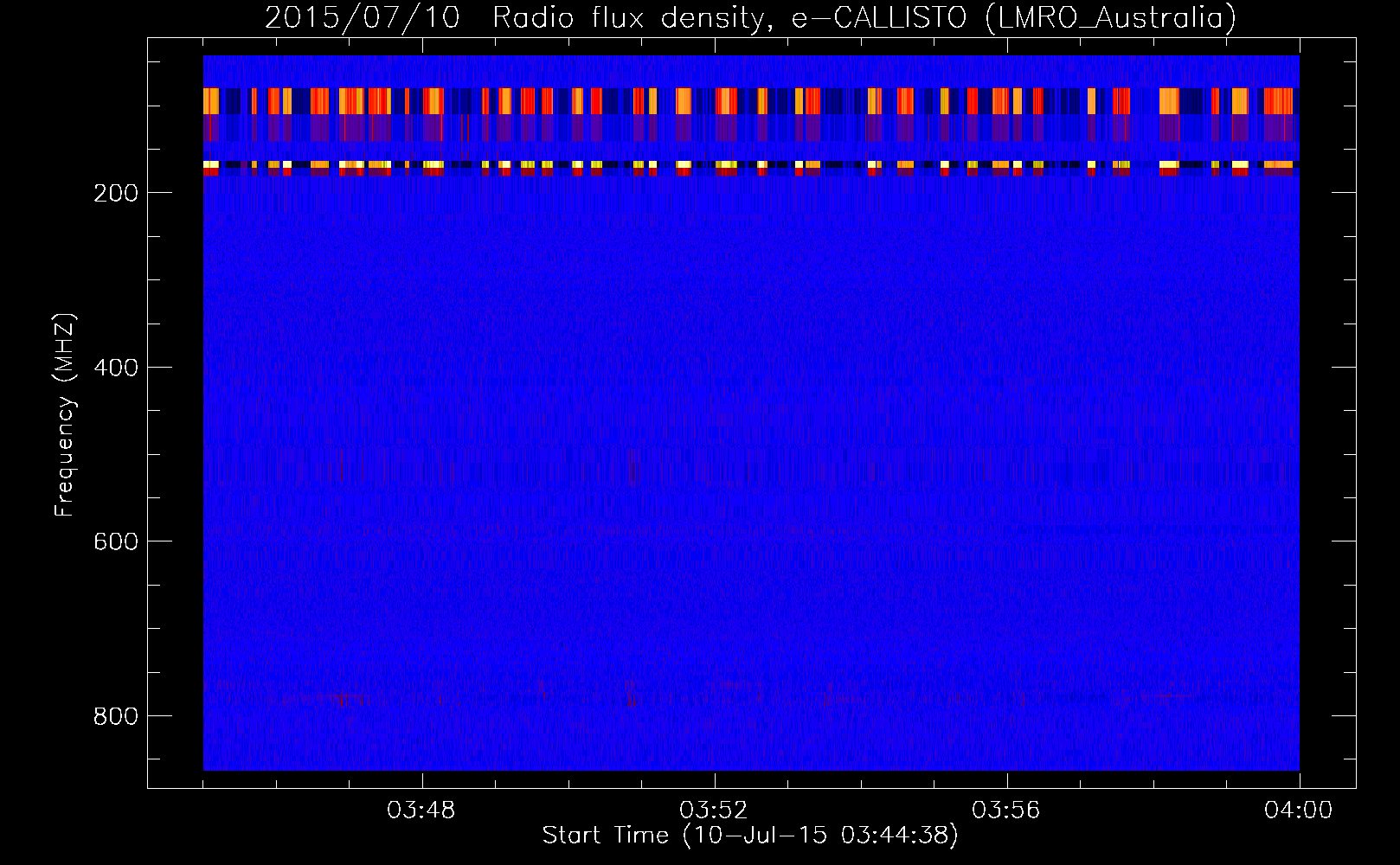This screenshot has width=1400, height=865.
Task: Select the 'Frequency (MHZ)' y-axis label
Action: 66,415
